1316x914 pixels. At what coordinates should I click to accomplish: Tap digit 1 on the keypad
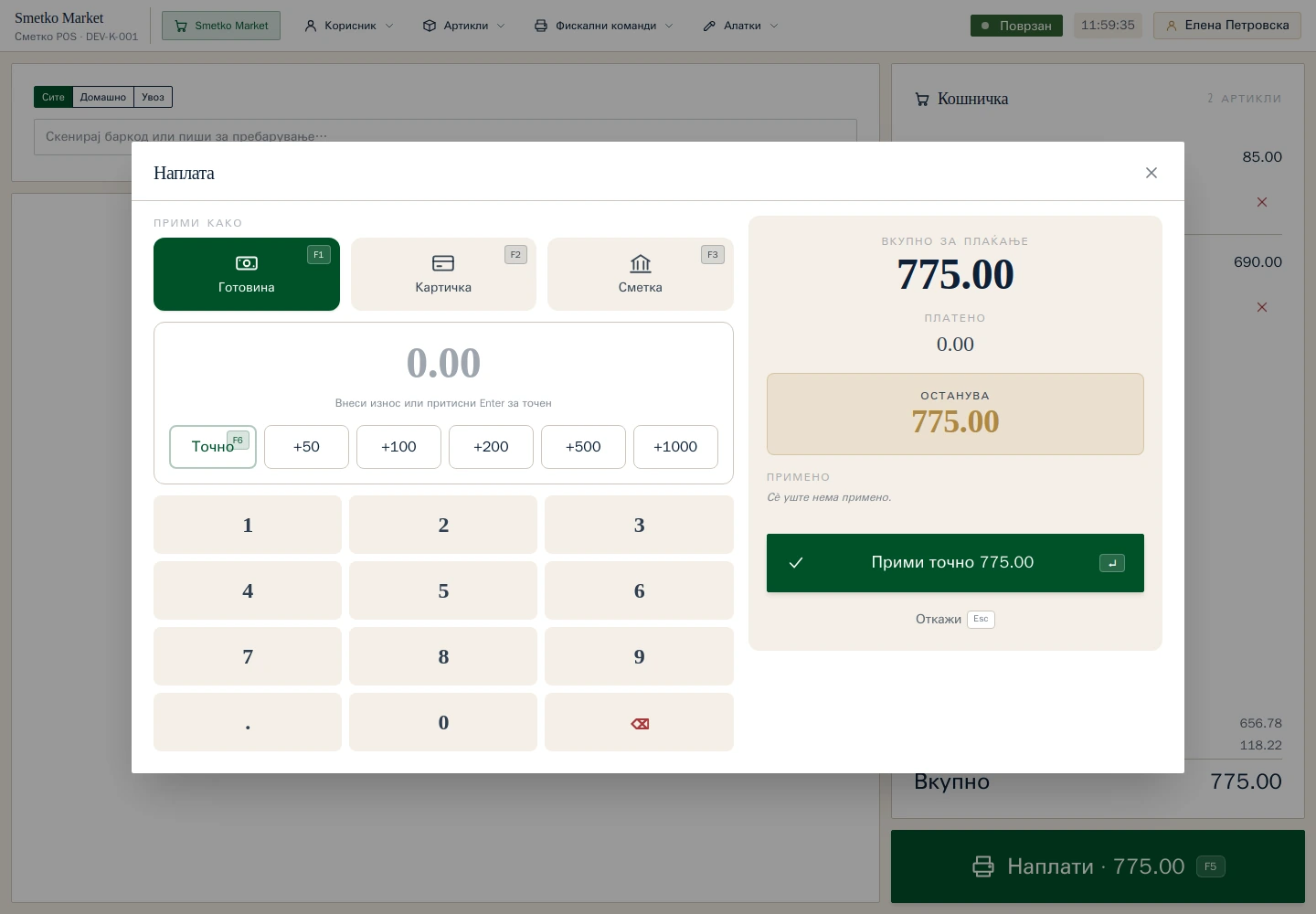pos(248,525)
